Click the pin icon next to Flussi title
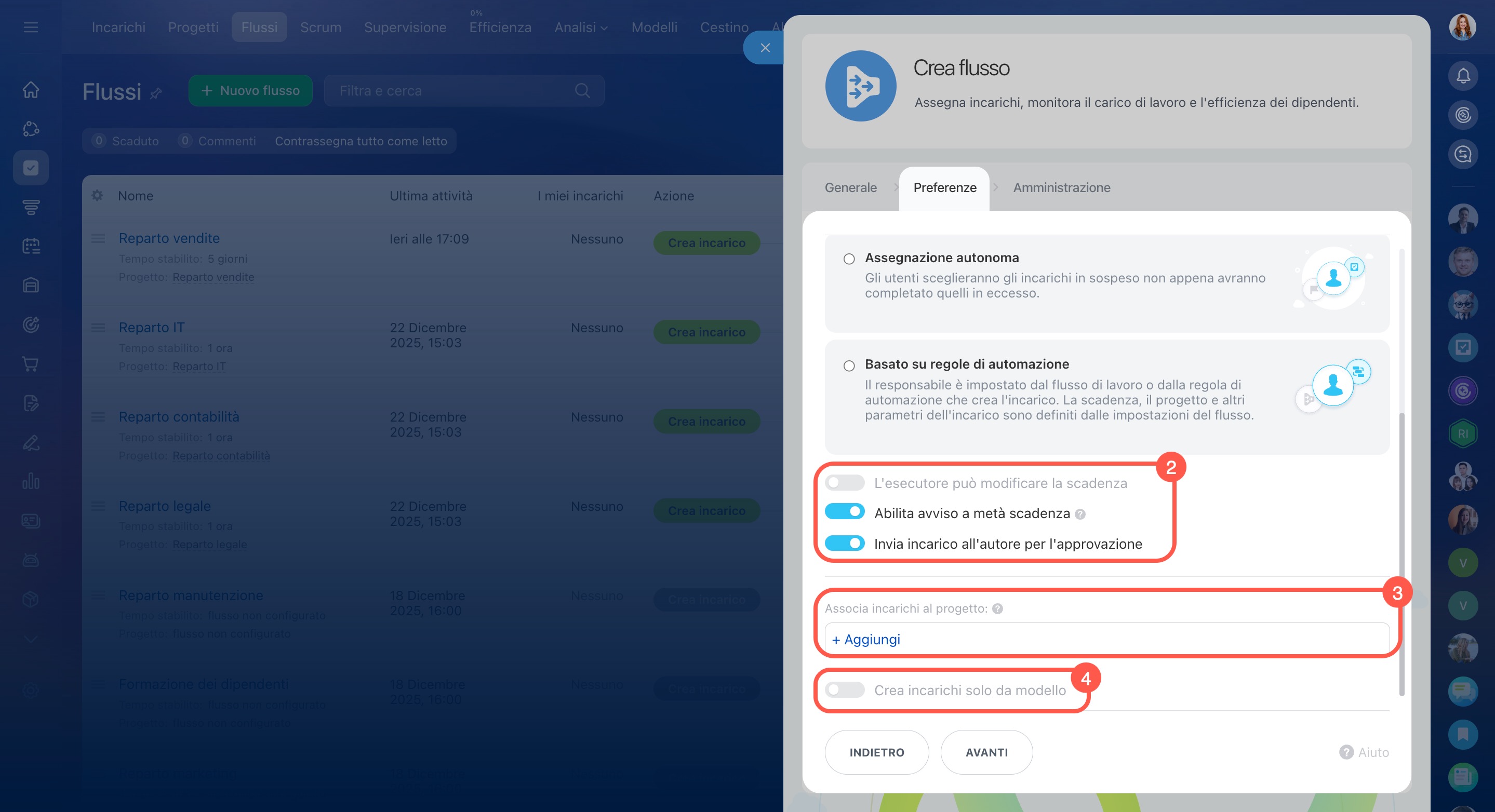1495x812 pixels. pos(155,93)
